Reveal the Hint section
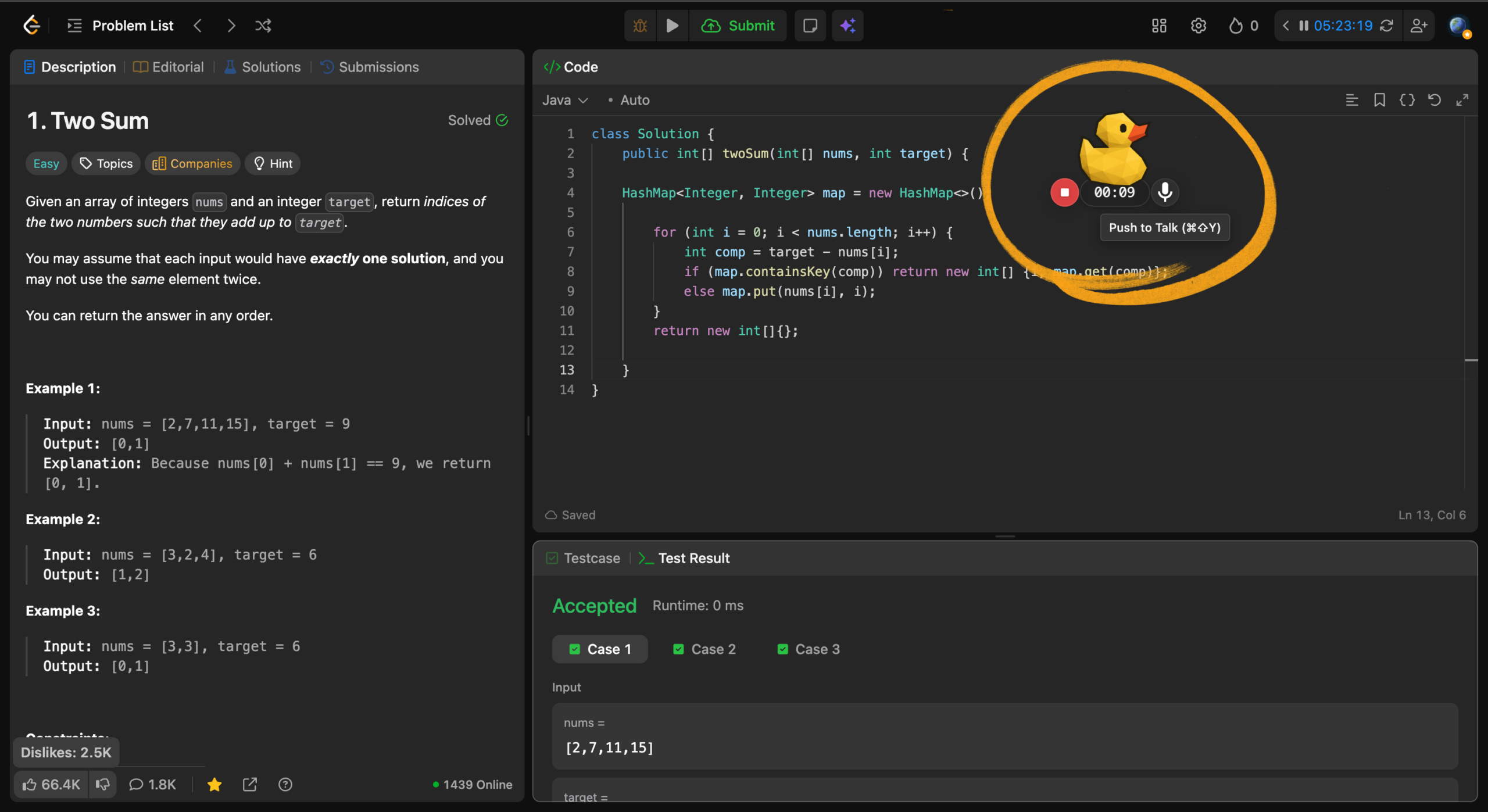This screenshot has width=1488, height=812. point(273,163)
